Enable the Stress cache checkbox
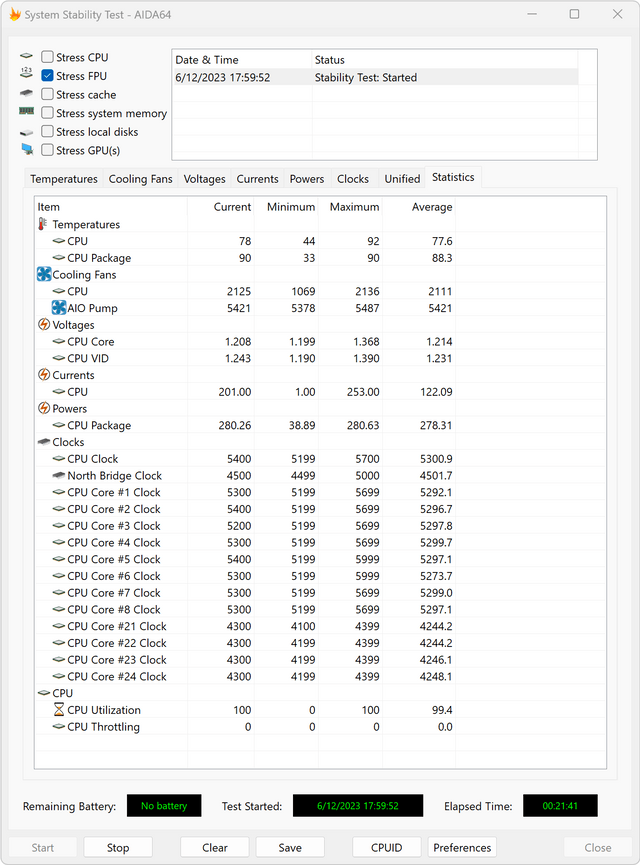The height and width of the screenshot is (865, 640). [x=47, y=94]
